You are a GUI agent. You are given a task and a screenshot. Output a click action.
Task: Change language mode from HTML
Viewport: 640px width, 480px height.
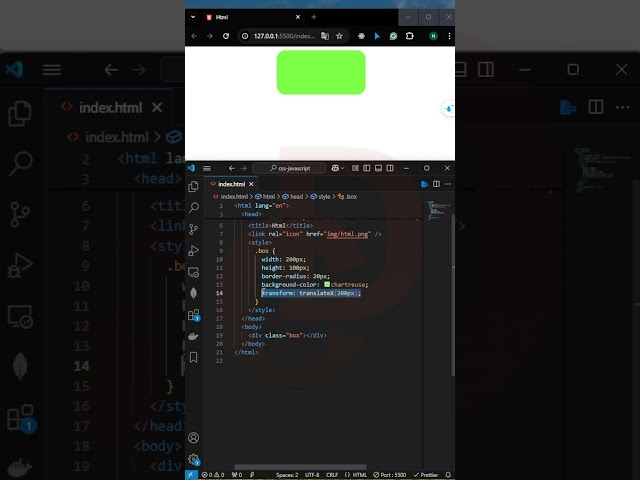point(360,475)
